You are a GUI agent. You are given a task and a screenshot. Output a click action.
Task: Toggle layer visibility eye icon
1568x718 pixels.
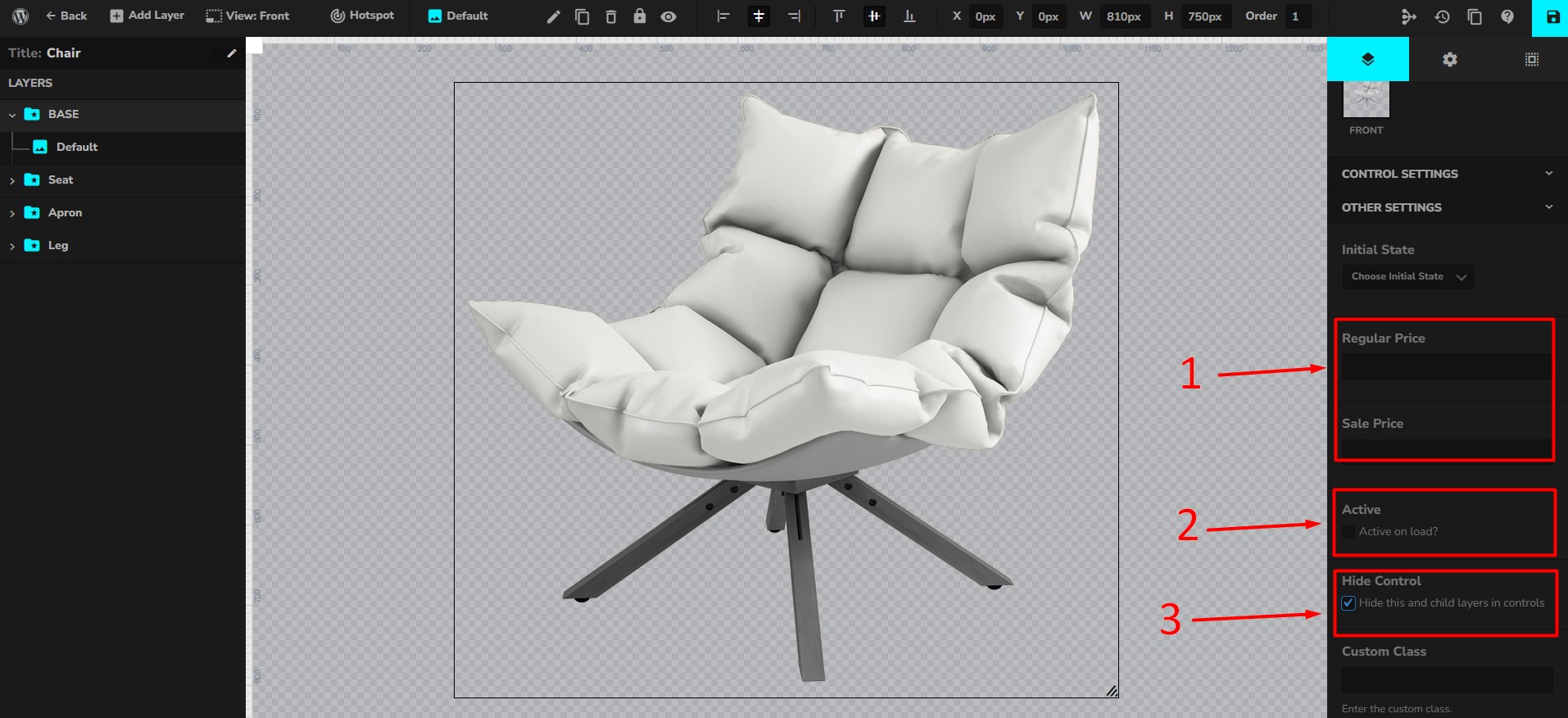[668, 16]
